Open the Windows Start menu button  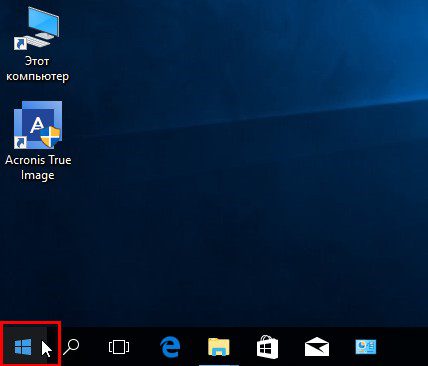[x=23, y=347]
